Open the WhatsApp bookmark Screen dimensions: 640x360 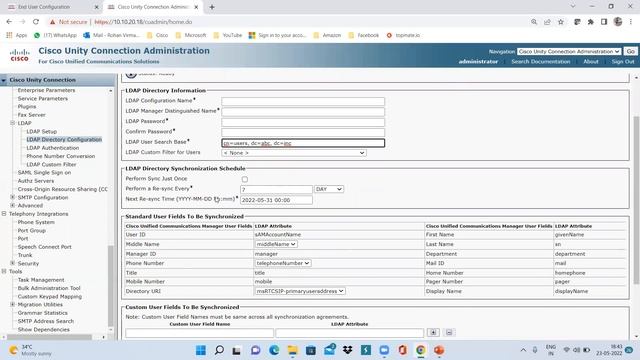[56, 36]
